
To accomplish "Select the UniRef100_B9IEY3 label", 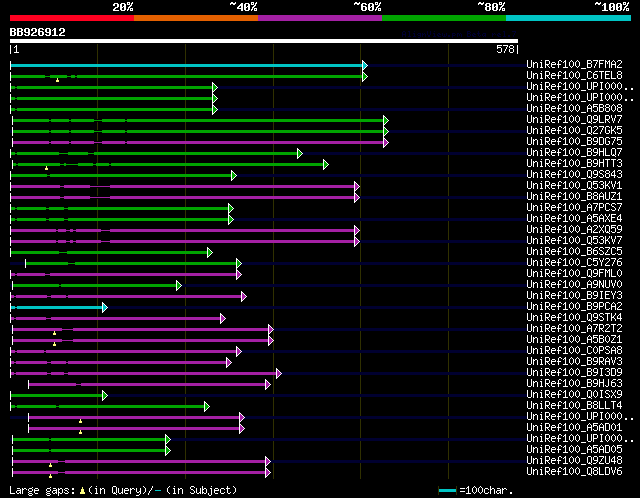I will [x=574, y=296].
